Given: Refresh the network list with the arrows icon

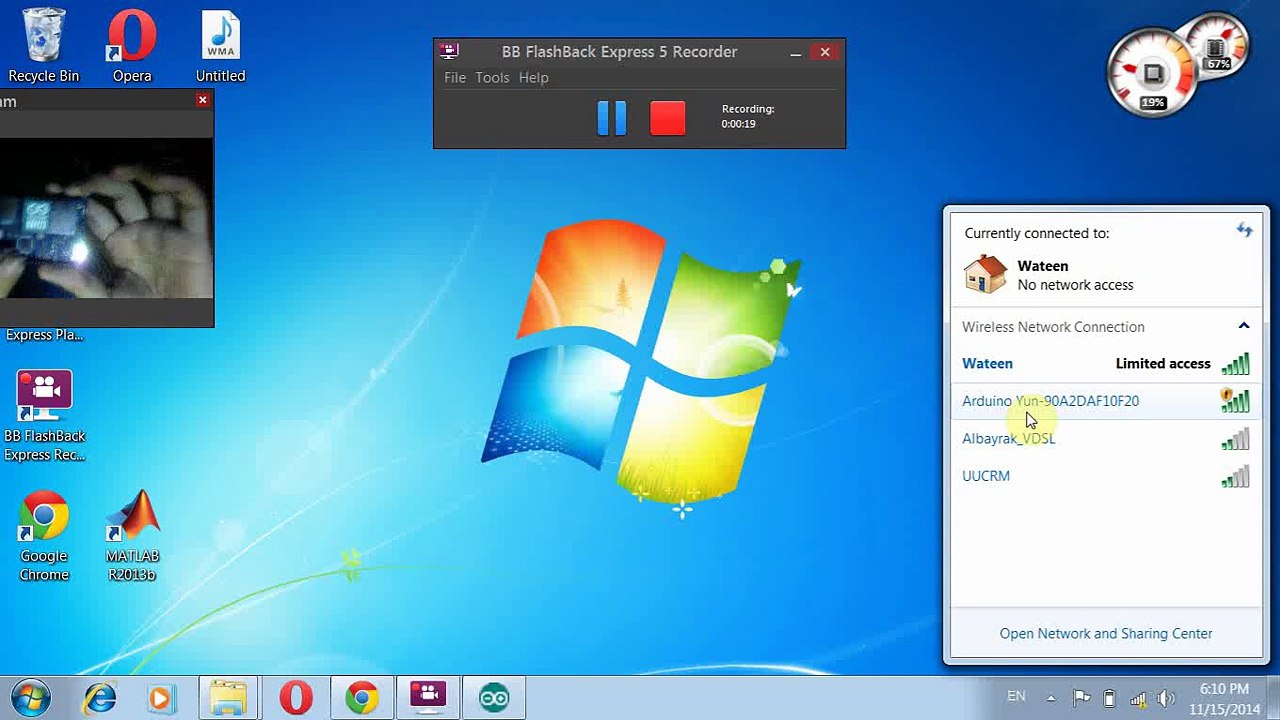Looking at the screenshot, I should click(x=1245, y=231).
